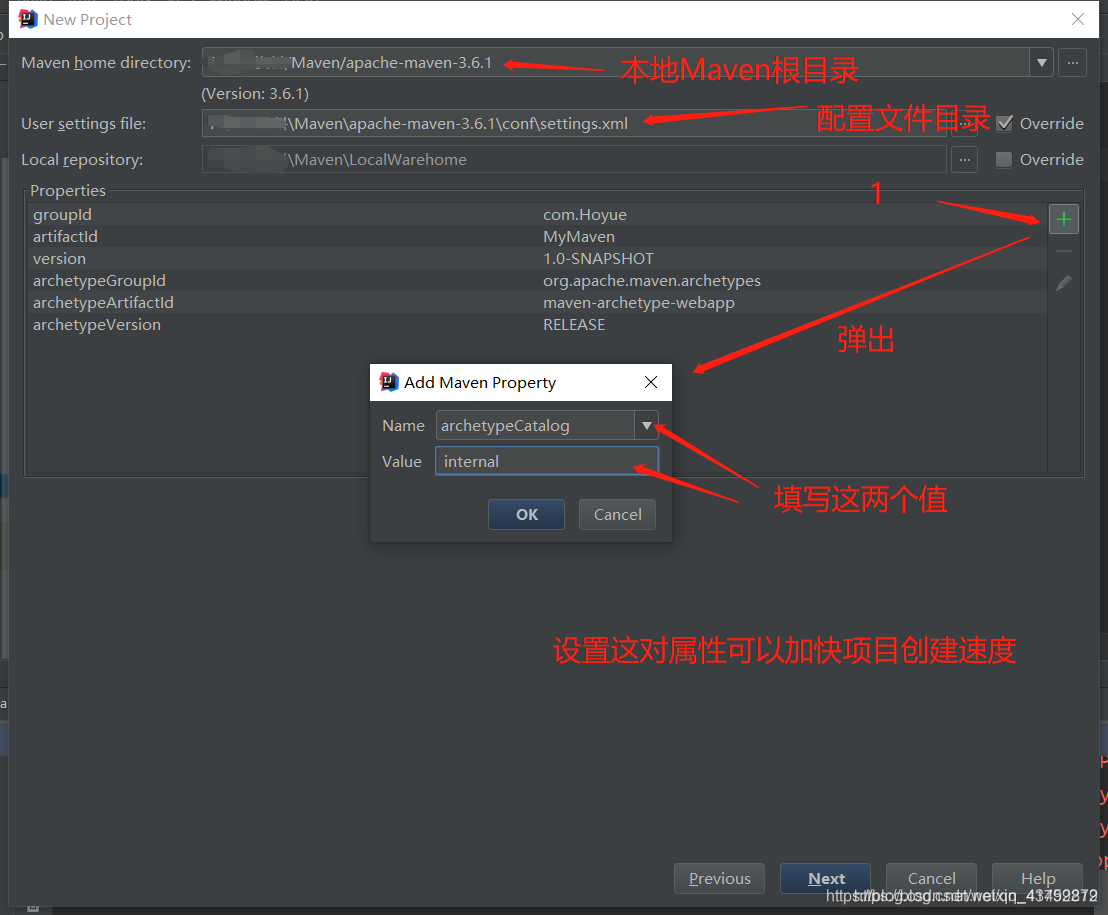The height and width of the screenshot is (915, 1108).
Task: Select the archetypeGroupId property row
Action: coord(537,281)
